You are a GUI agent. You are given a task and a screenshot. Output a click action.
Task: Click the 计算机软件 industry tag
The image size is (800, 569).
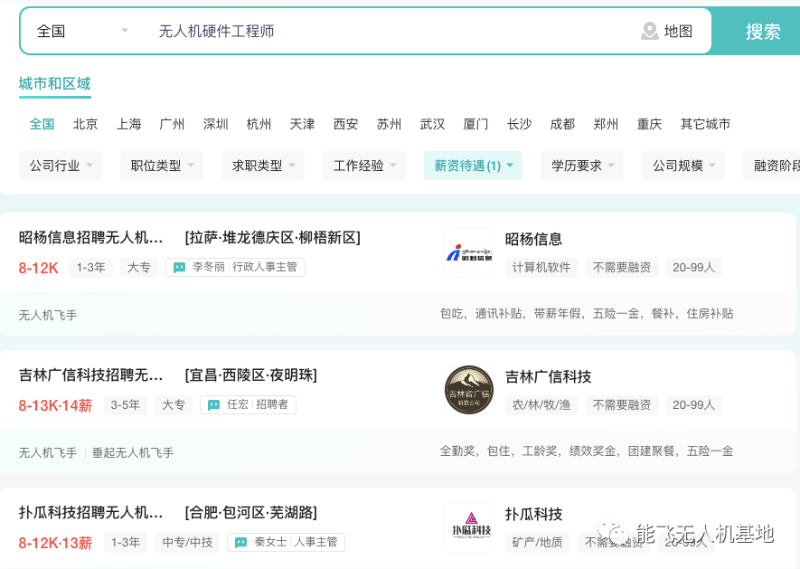(541, 267)
